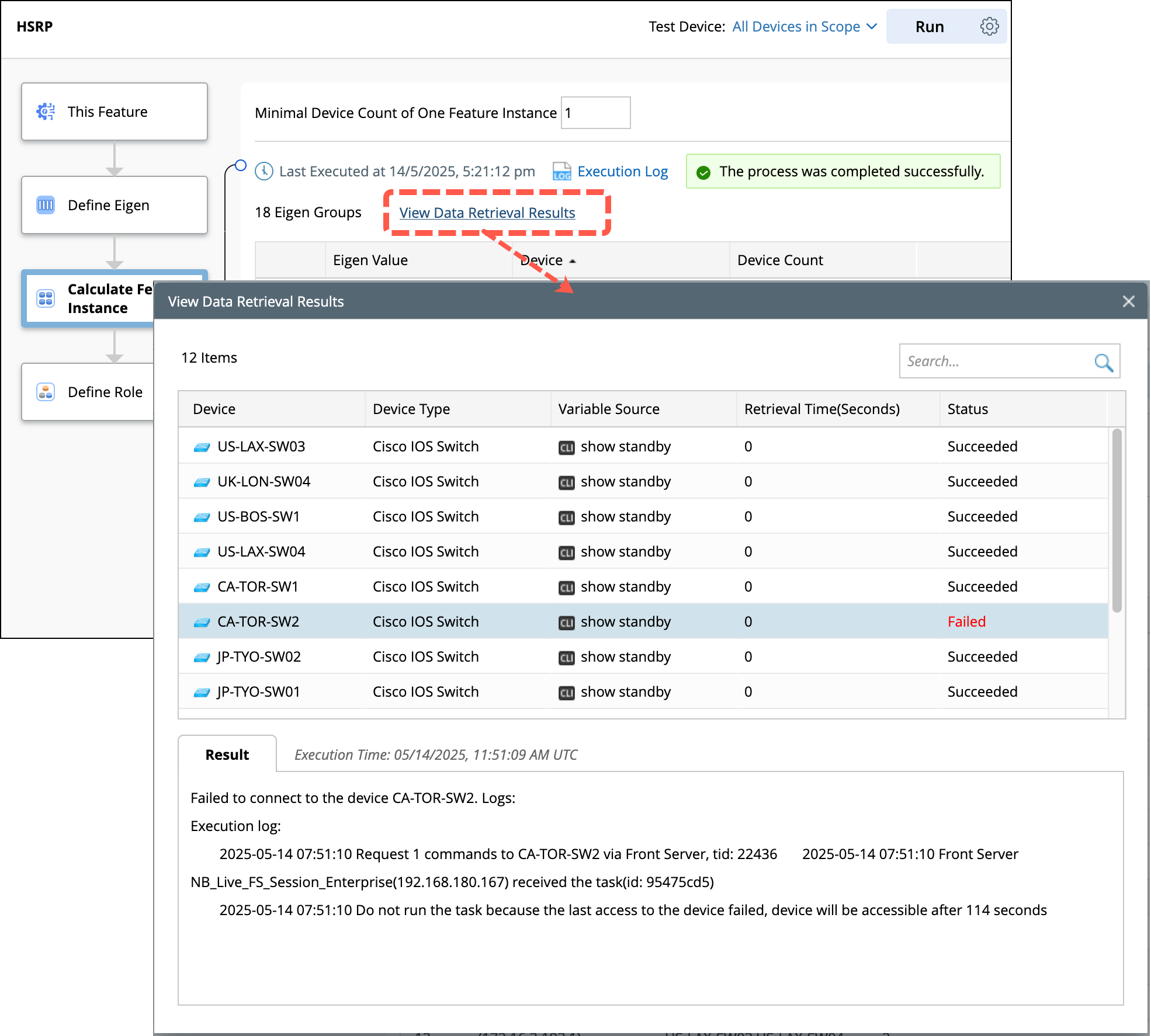Click the Define Role step icon

[x=46, y=392]
